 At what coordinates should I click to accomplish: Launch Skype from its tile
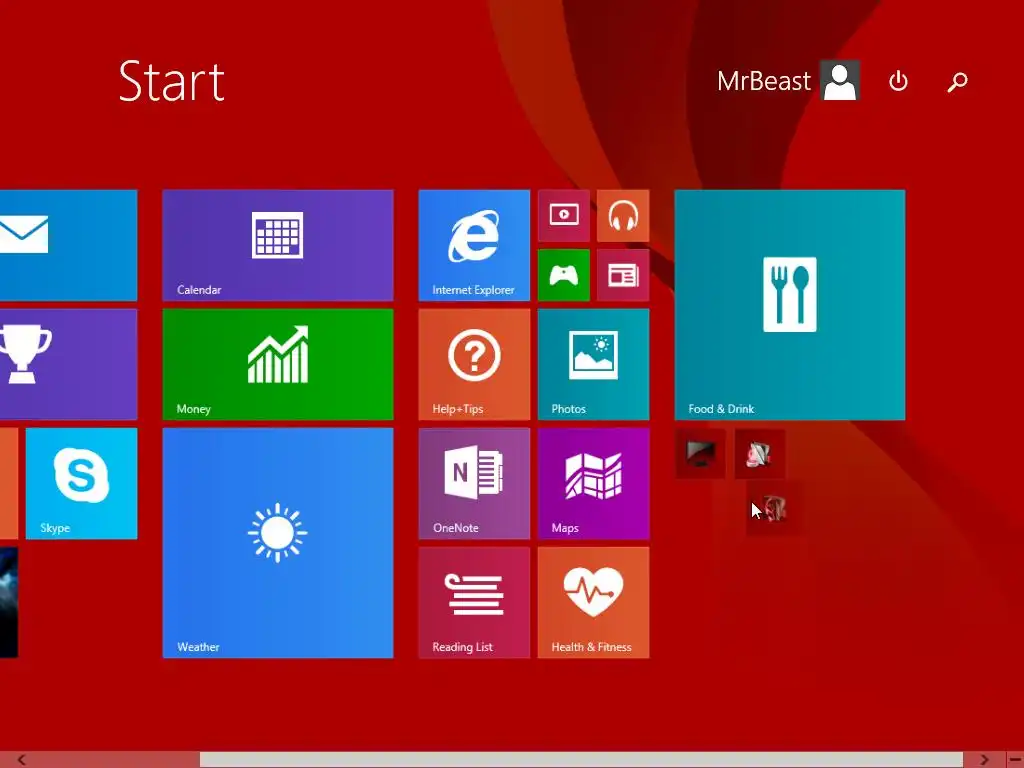click(82, 483)
